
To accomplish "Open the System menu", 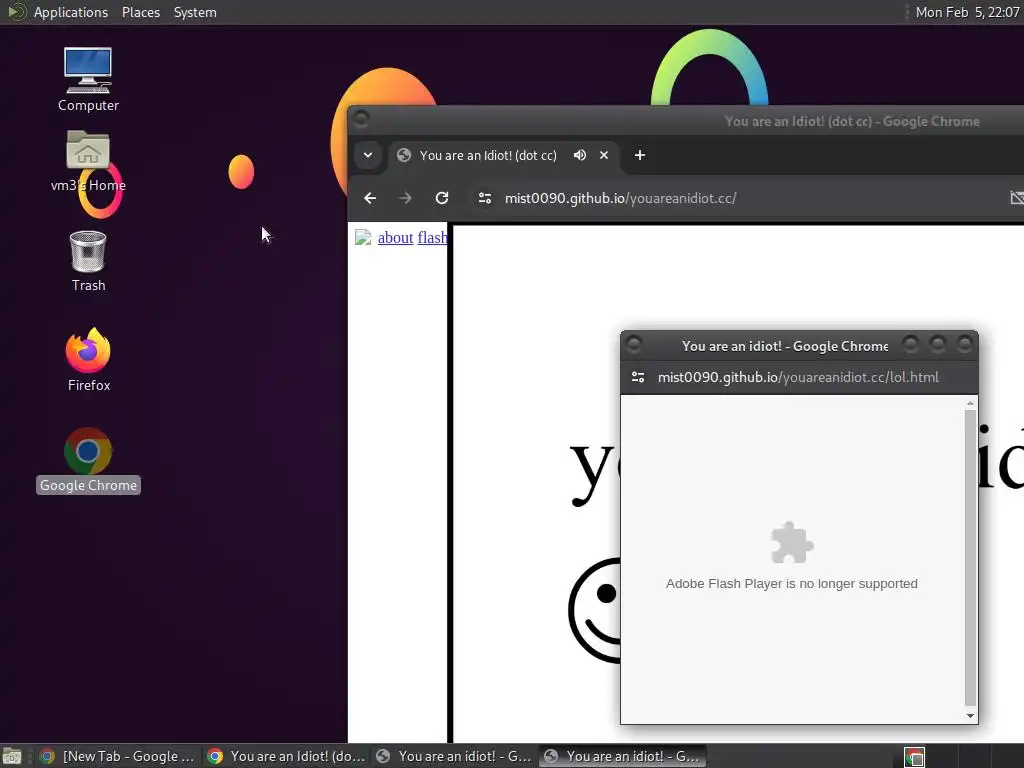I will pyautogui.click(x=195, y=12).
